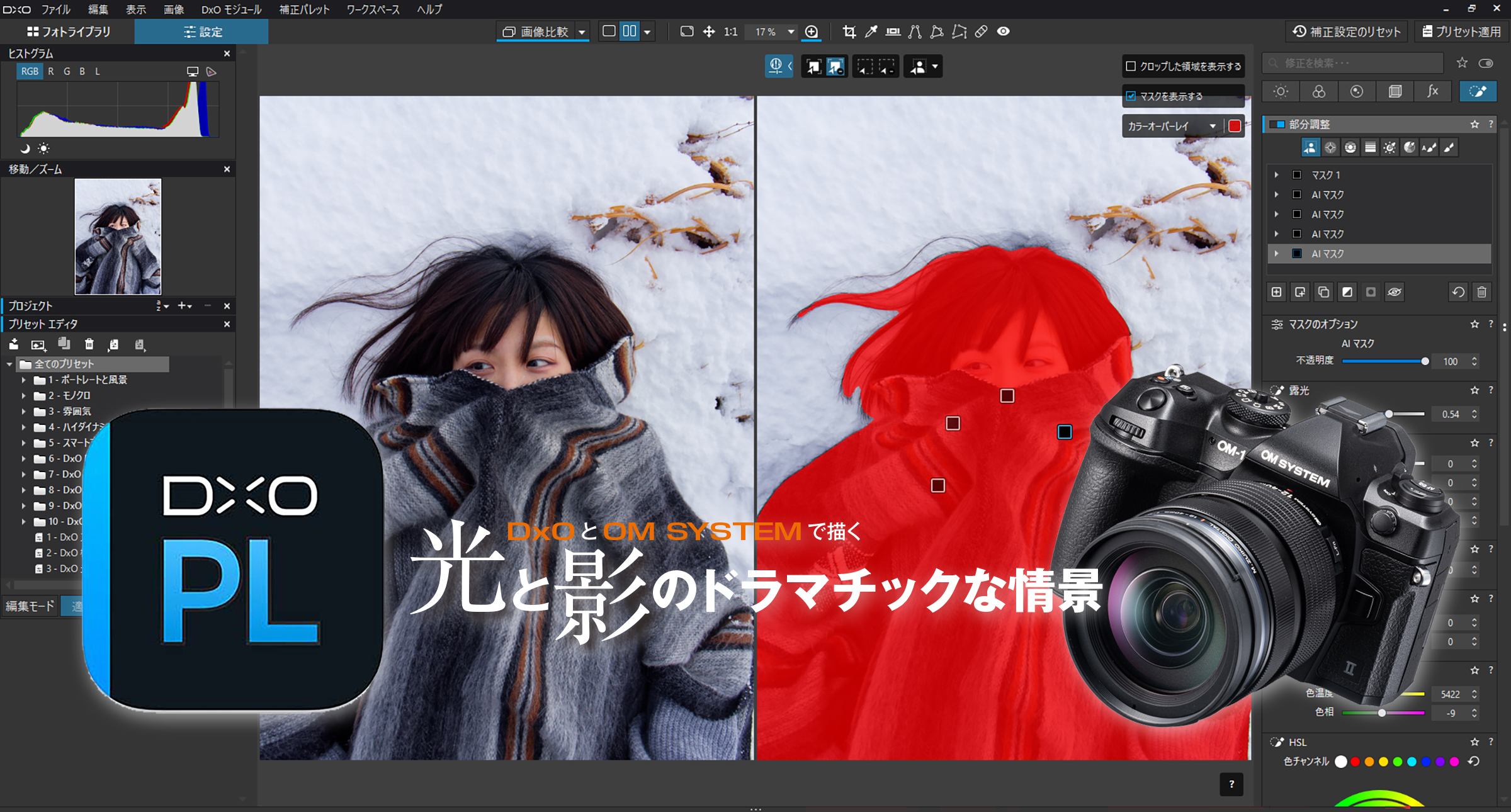The image size is (1511, 812).
Task: Select the color picker eyedropper tool
Action: [871, 31]
